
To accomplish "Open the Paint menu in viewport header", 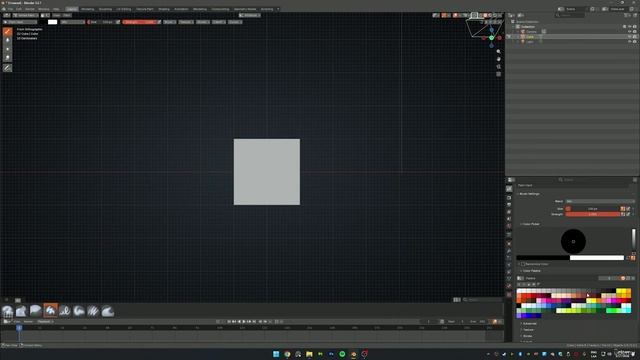I will pyautogui.click(x=67, y=16).
